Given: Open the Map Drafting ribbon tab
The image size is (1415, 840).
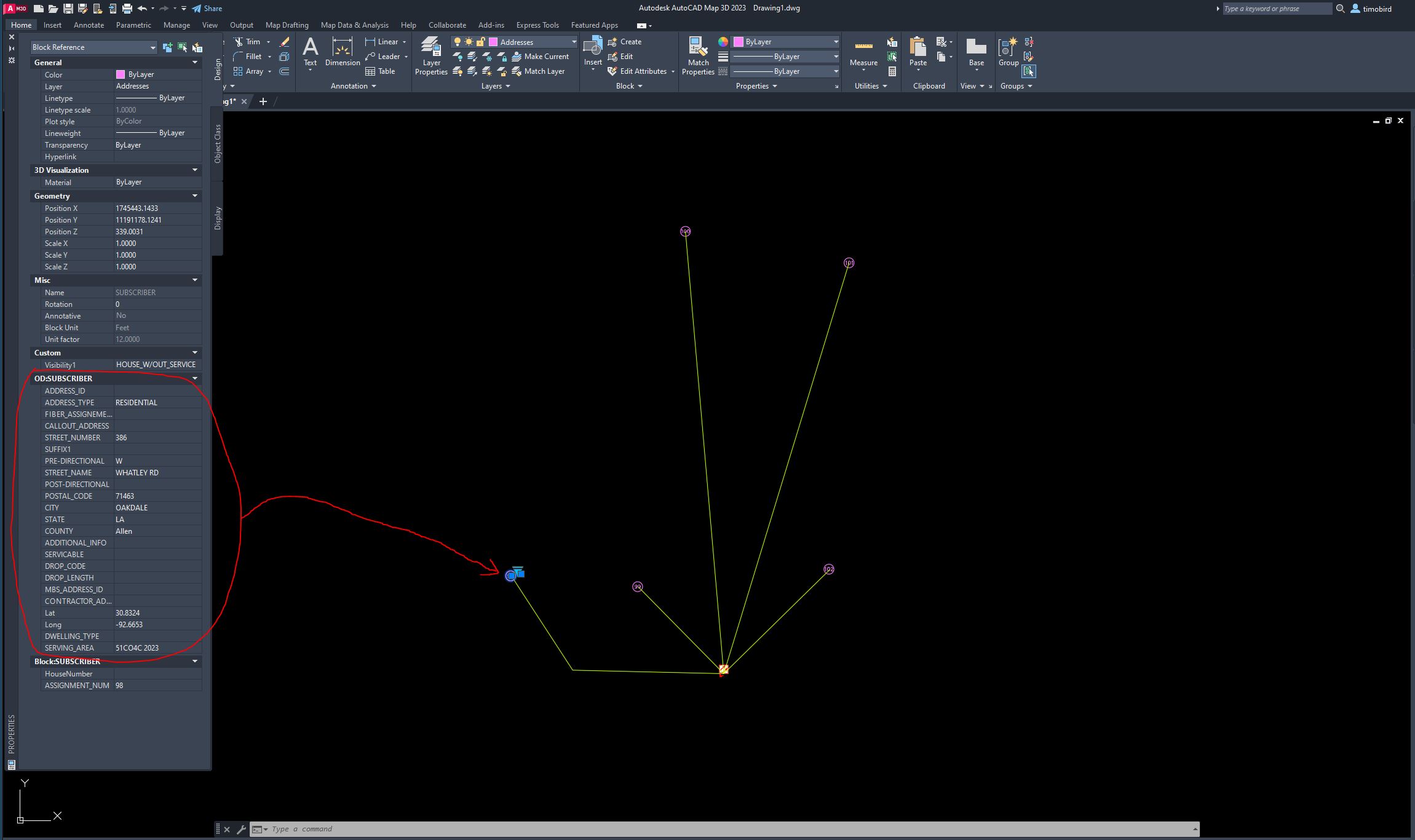Looking at the screenshot, I should pos(287,25).
